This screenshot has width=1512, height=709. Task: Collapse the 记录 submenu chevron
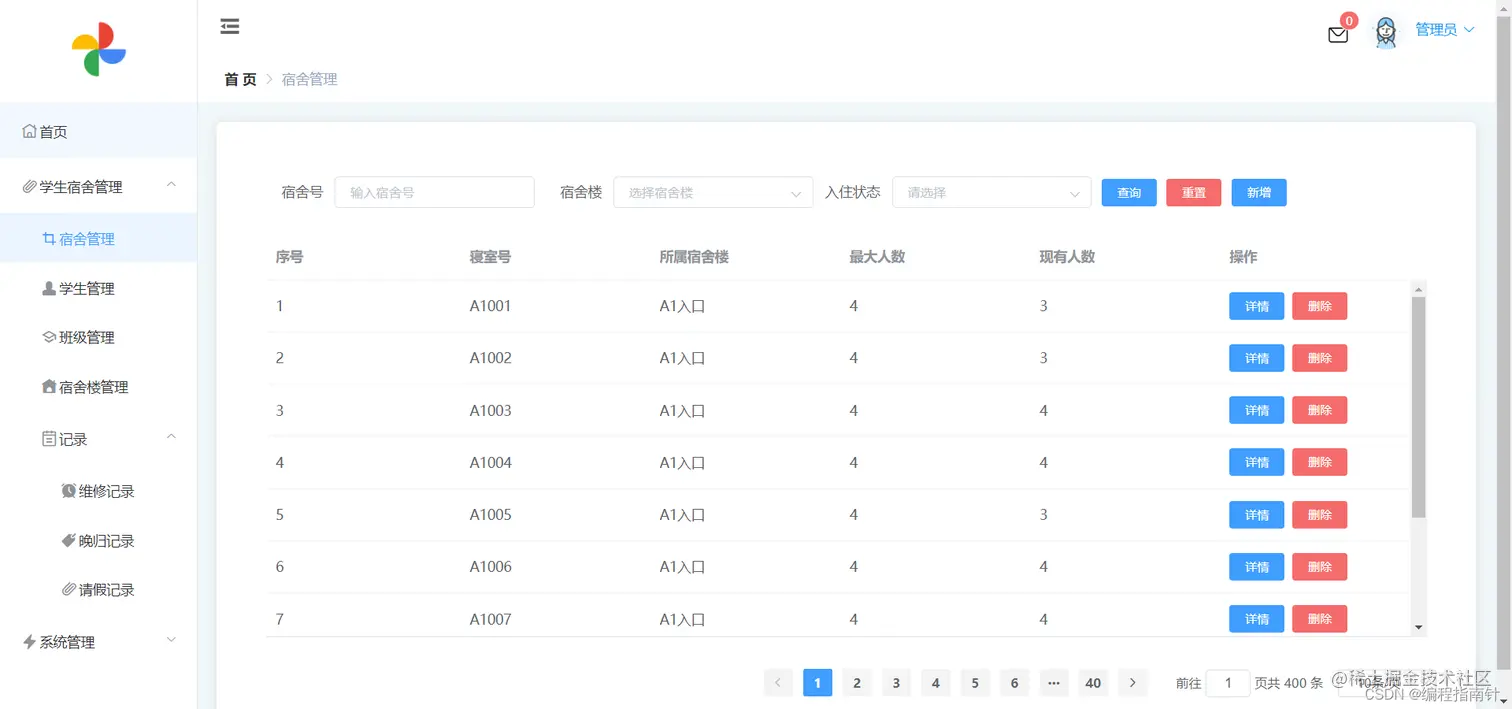tap(171, 437)
